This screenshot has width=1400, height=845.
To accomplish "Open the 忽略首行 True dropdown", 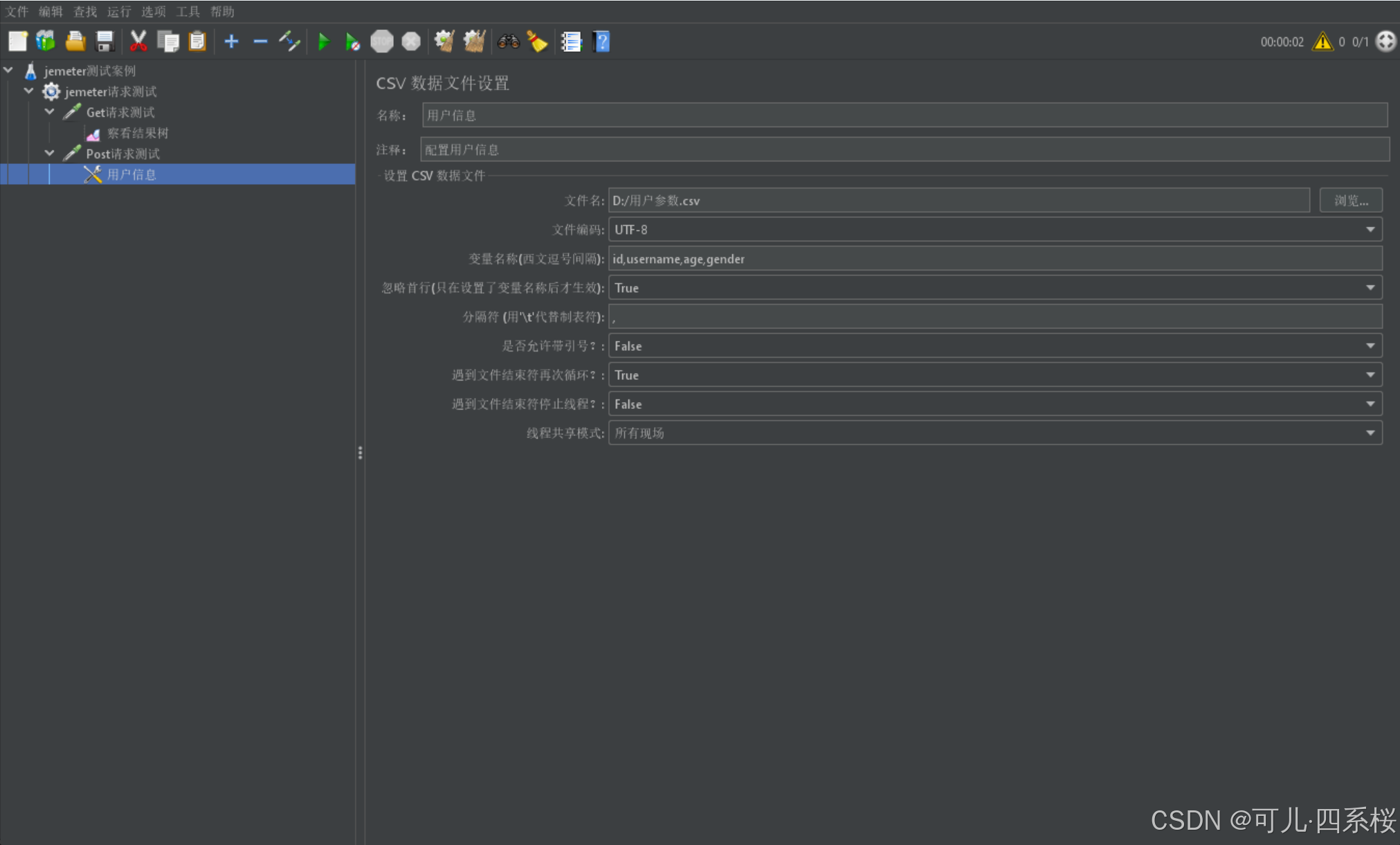I will click(x=994, y=288).
